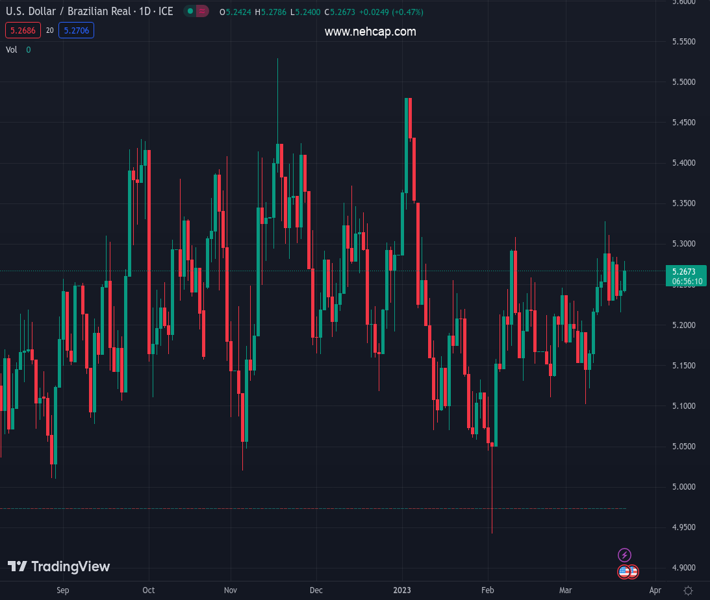The image size is (710, 600).
Task: Open chart settings gear icon
Action: click(688, 591)
